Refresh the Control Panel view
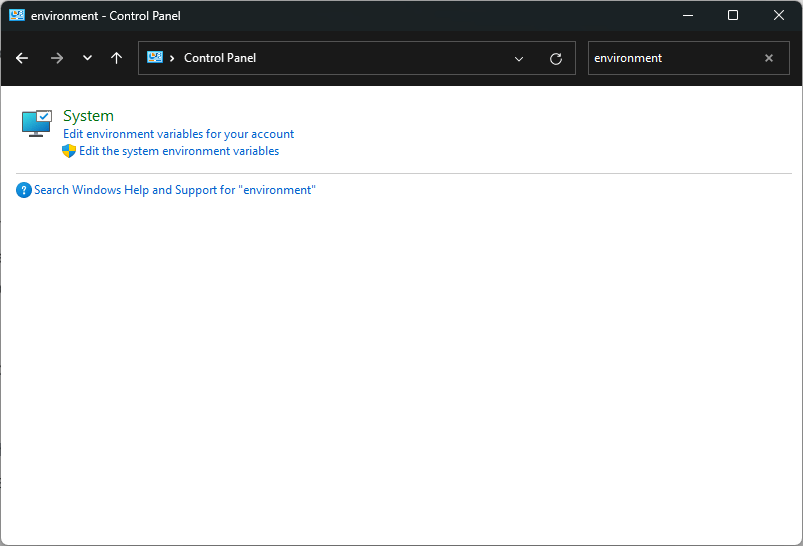Viewport: 803px width, 546px height. click(x=556, y=58)
